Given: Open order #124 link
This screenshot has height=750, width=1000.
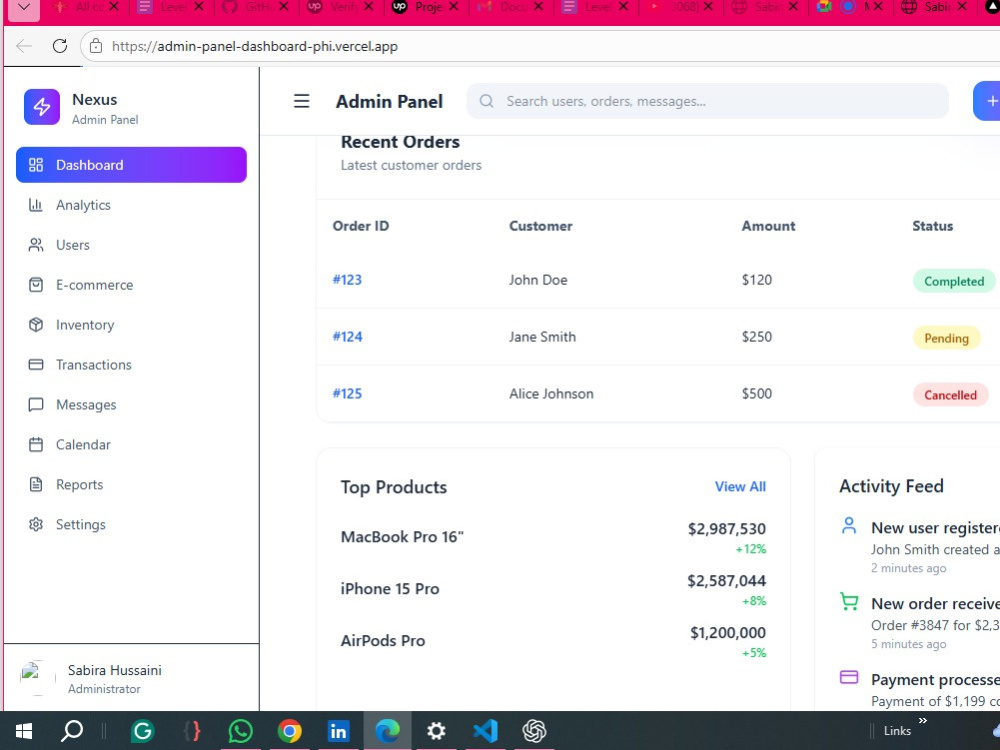Looking at the screenshot, I should [x=347, y=336].
